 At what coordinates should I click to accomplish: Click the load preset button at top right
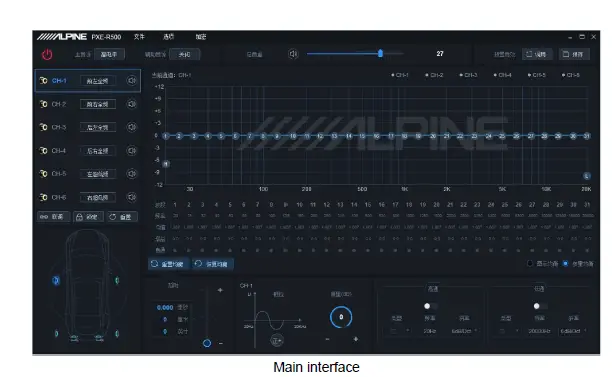click(x=537, y=54)
